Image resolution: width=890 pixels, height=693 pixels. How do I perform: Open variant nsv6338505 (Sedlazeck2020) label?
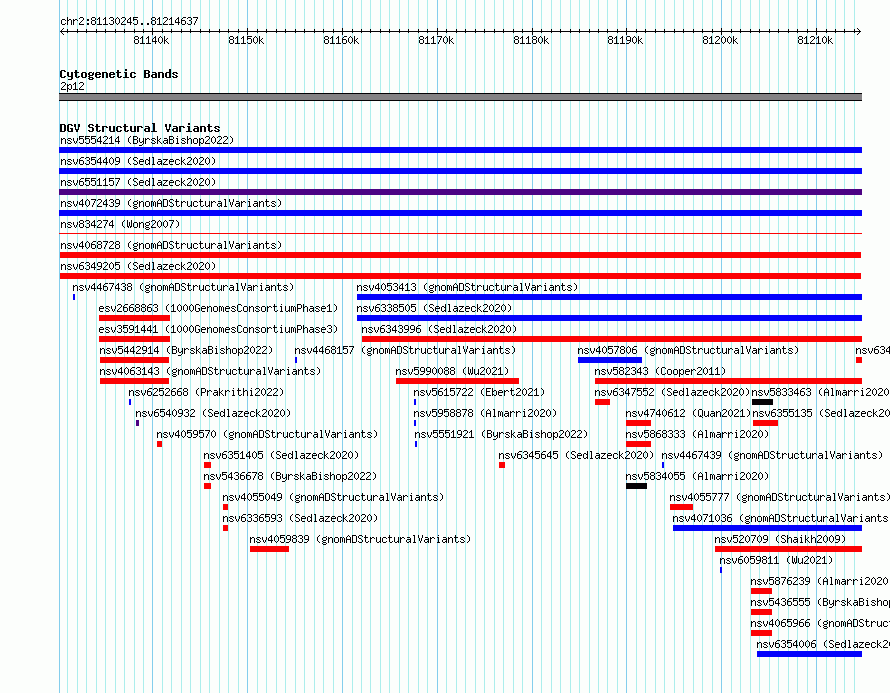434,308
